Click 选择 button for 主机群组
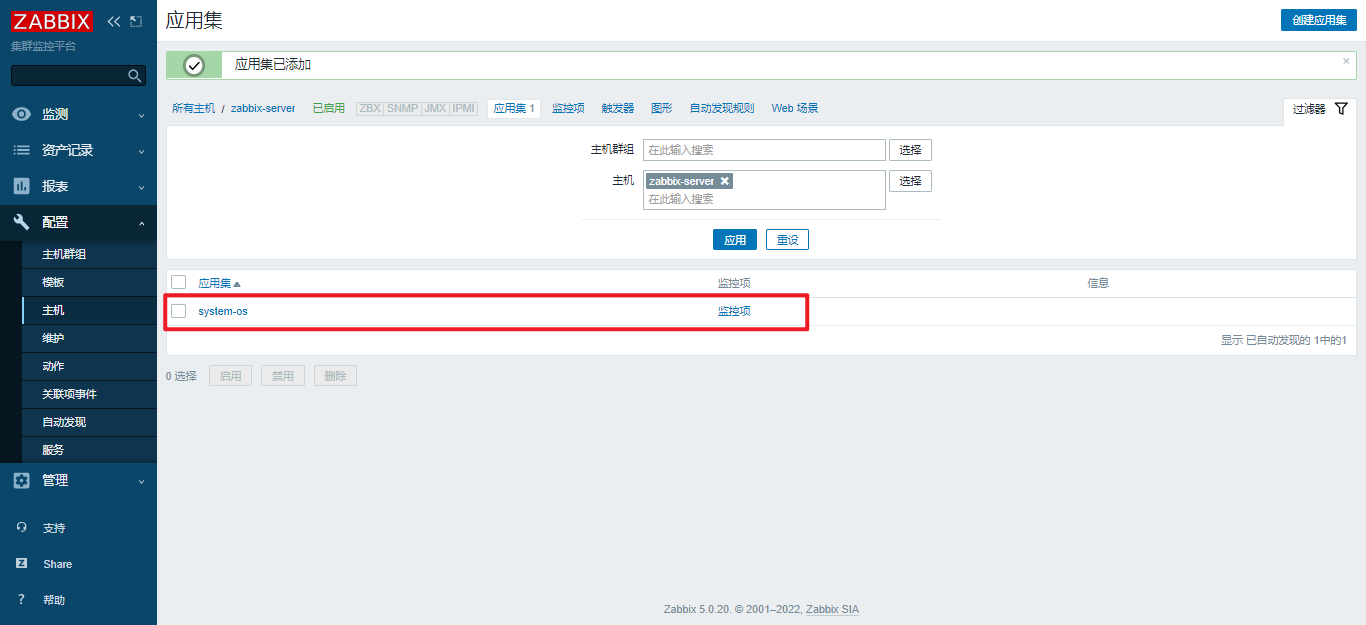 click(910, 150)
